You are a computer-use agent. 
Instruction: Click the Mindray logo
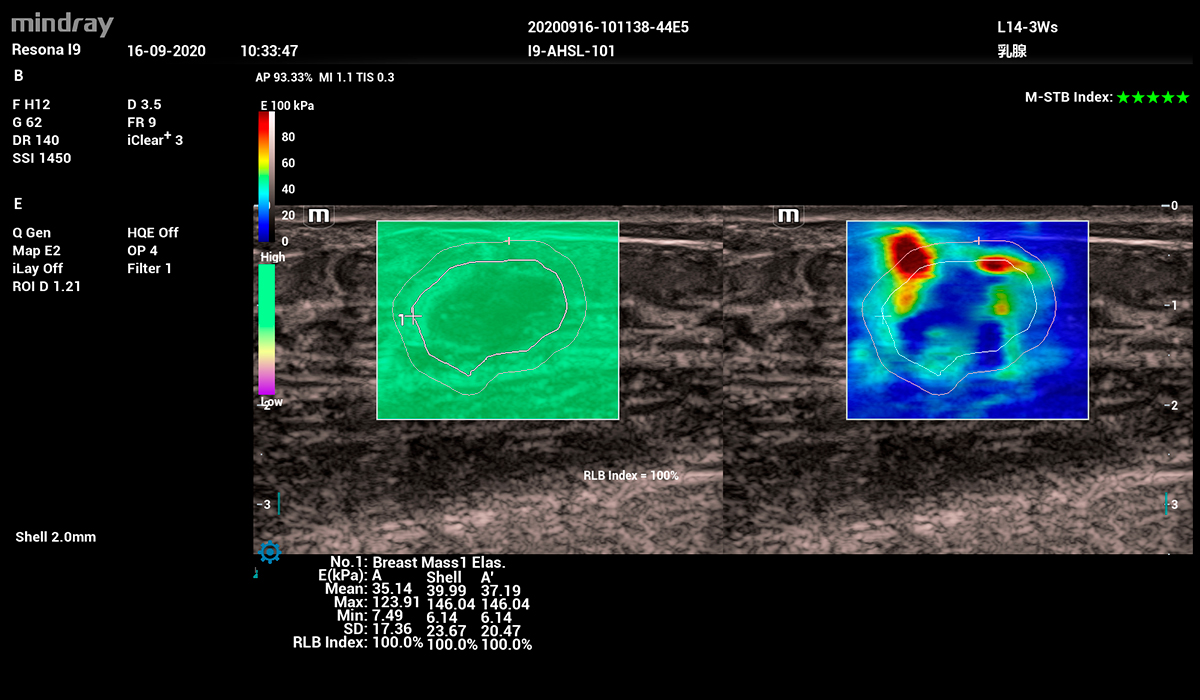62,24
